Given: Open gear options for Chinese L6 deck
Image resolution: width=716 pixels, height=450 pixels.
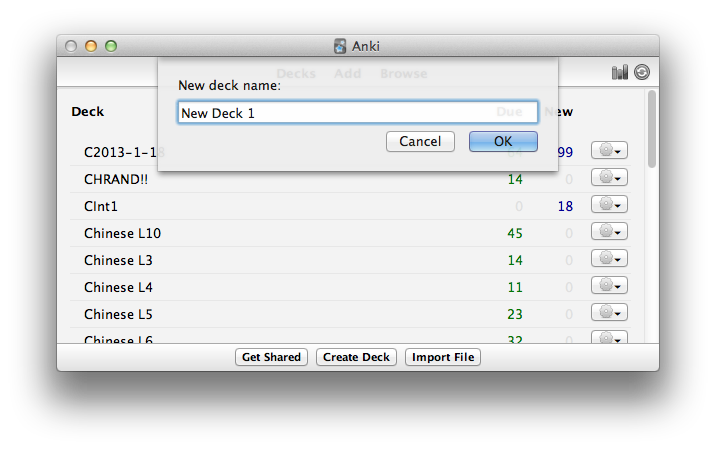Looking at the screenshot, I should 609,337.
